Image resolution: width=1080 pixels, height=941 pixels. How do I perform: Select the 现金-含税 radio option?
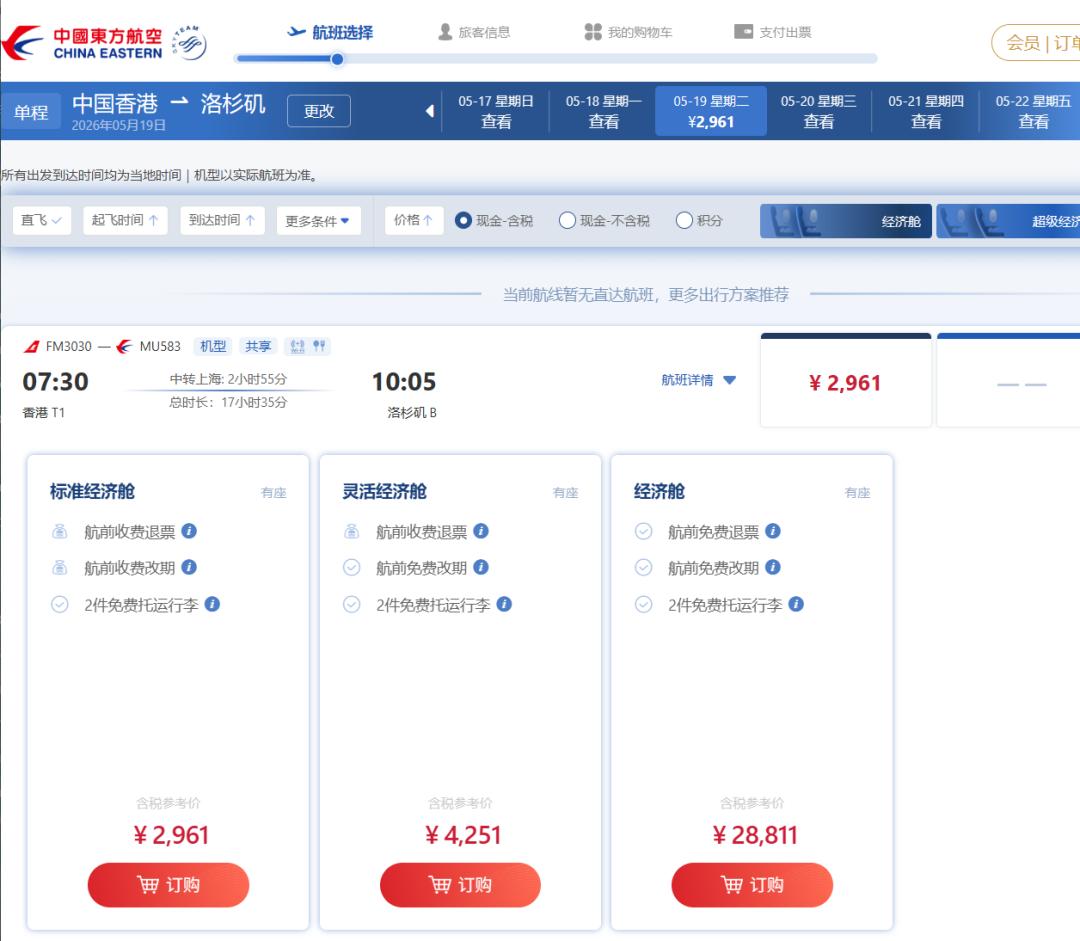pyautogui.click(x=463, y=220)
